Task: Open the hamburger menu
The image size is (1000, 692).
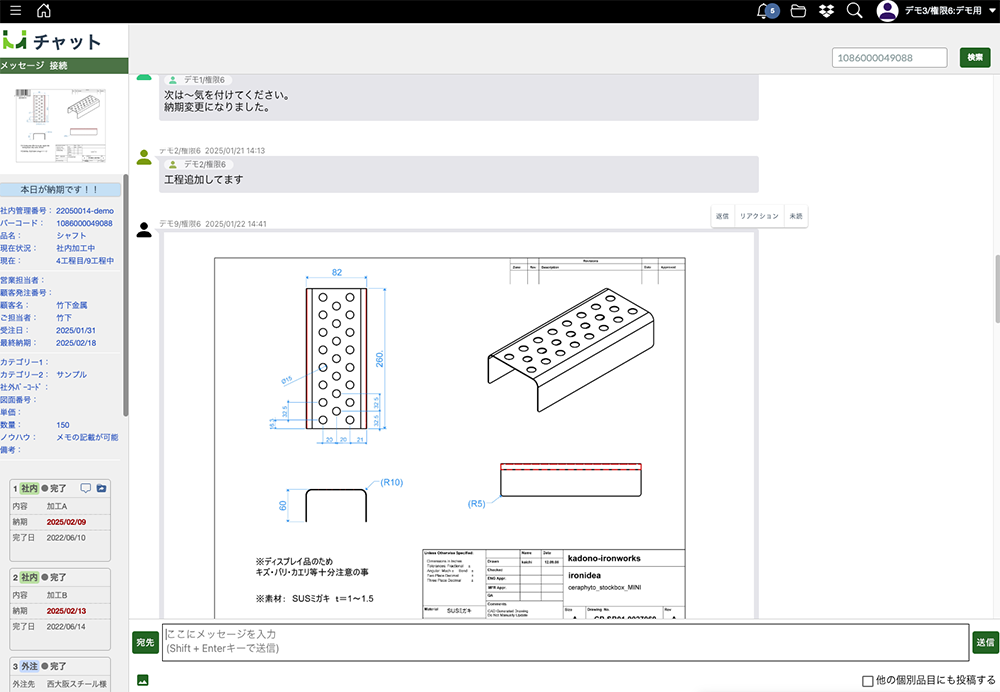Action: pos(15,10)
